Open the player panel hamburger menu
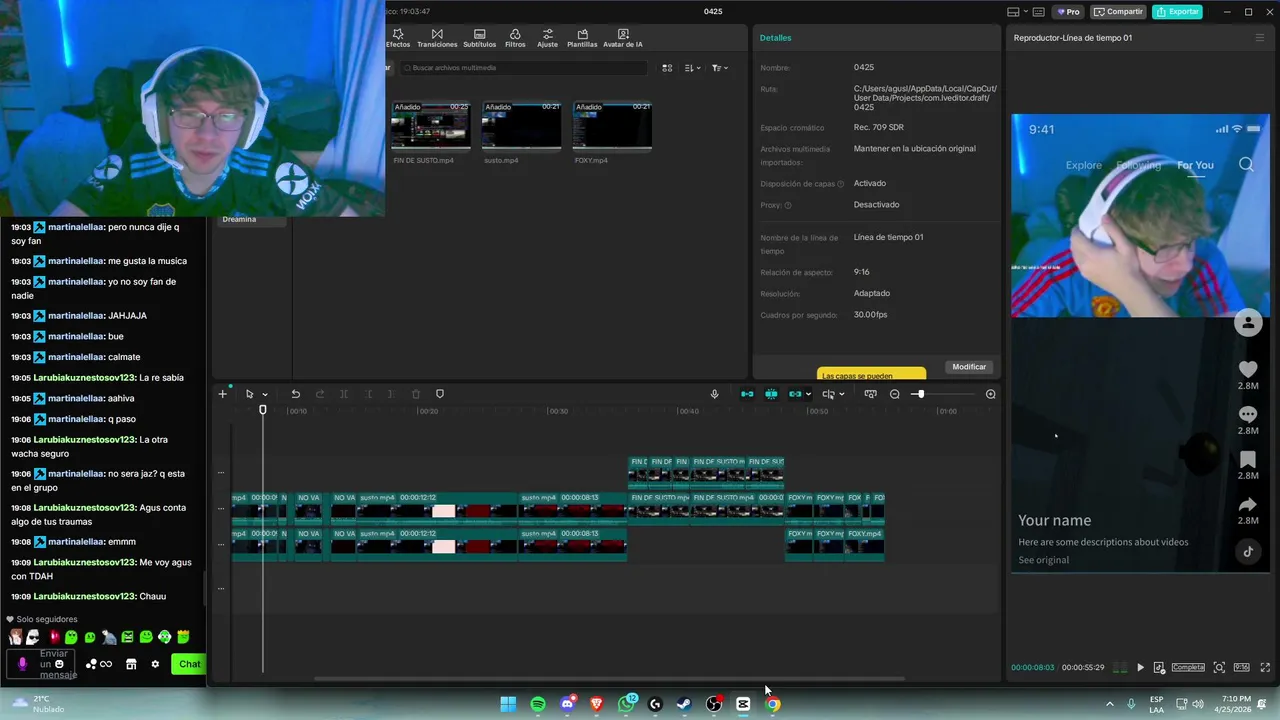The image size is (1280, 720). [x=1259, y=38]
